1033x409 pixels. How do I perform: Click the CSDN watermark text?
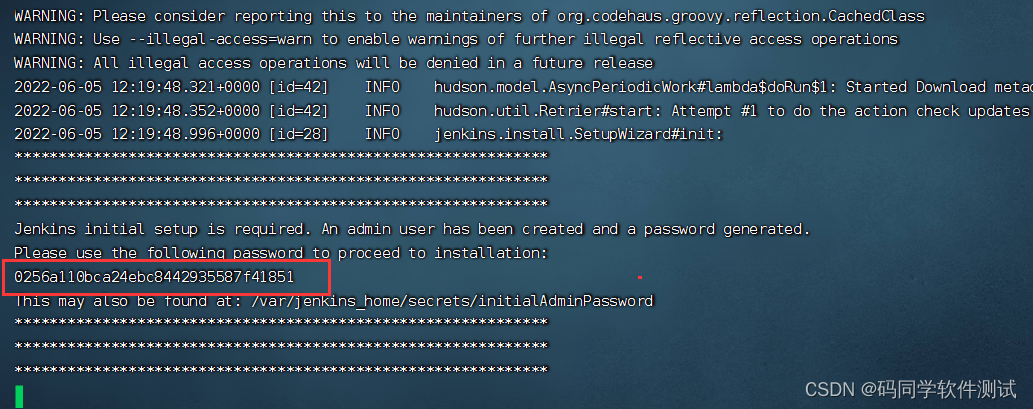[911, 389]
